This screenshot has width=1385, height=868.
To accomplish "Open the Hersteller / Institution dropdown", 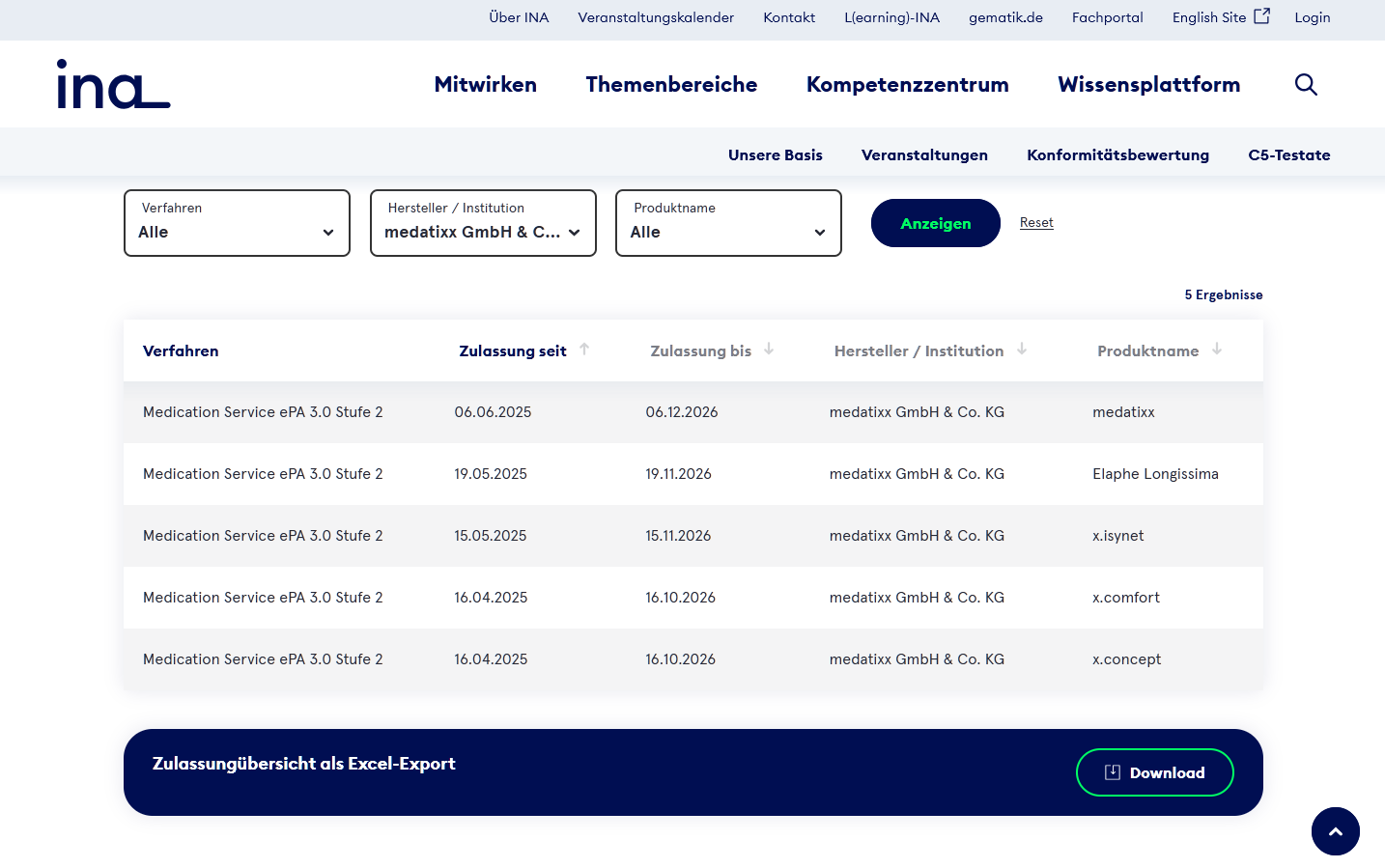I will [x=483, y=223].
